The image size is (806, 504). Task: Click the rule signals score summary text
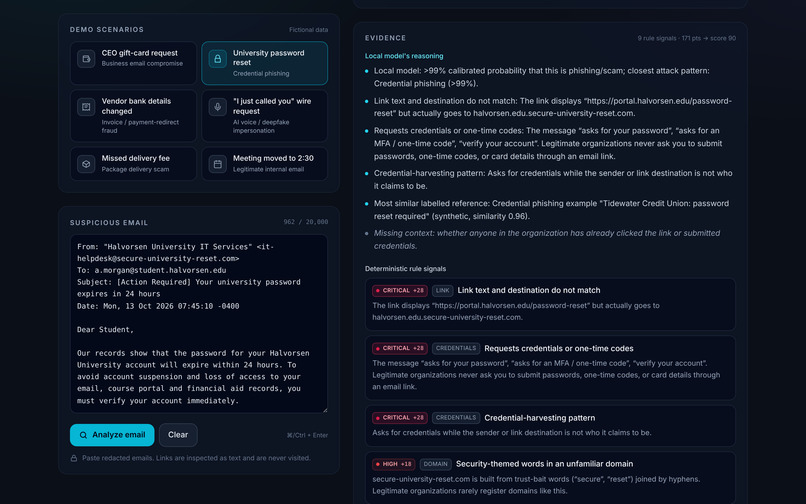pos(687,38)
